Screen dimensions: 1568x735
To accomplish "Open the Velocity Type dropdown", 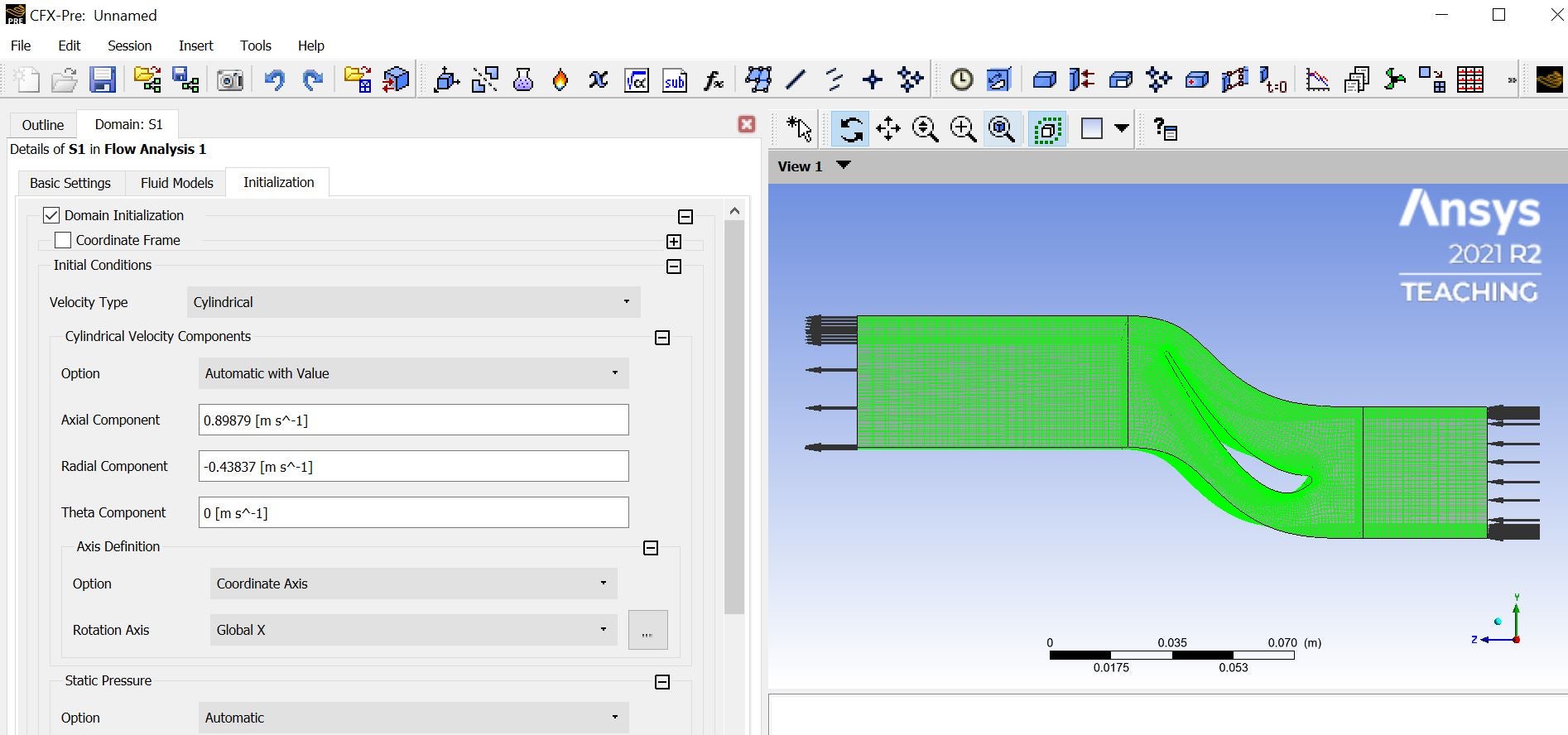I will [x=413, y=302].
